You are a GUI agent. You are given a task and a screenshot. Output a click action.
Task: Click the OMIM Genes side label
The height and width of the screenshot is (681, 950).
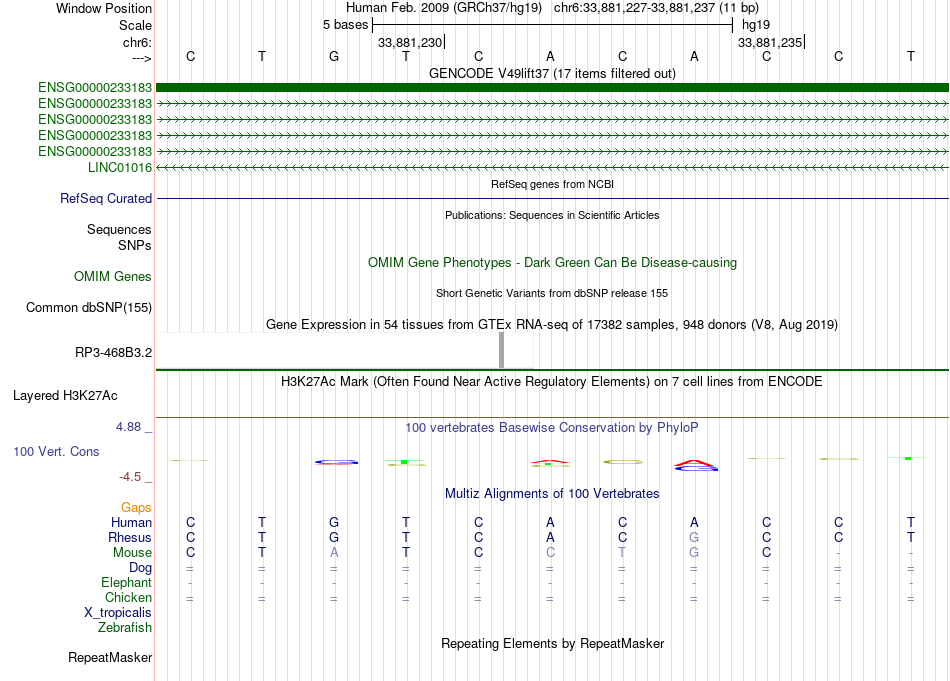(113, 276)
